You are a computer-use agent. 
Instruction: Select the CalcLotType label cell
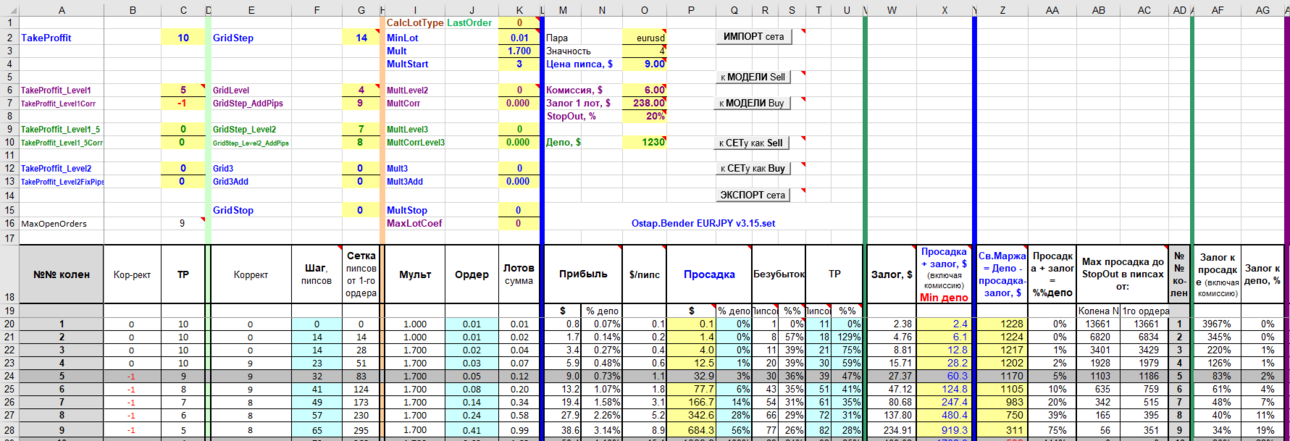click(x=415, y=22)
